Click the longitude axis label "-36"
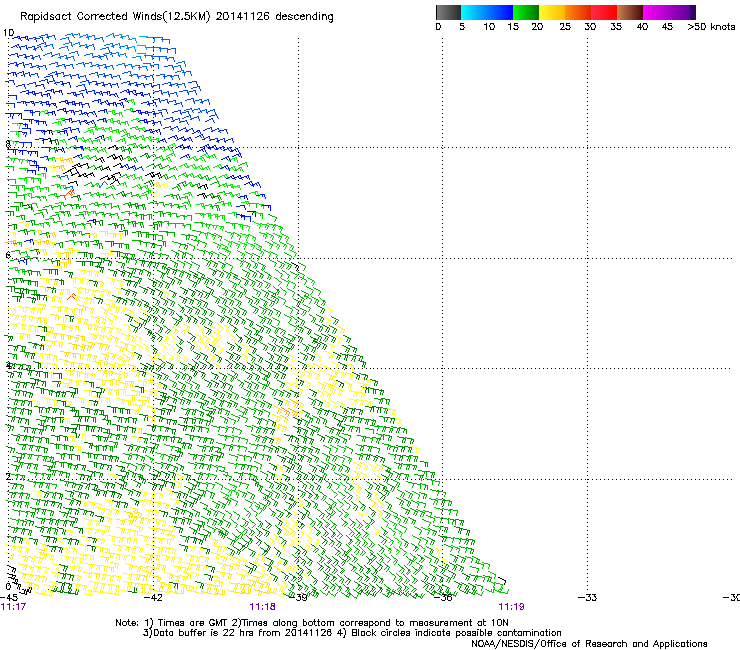 tap(443, 598)
